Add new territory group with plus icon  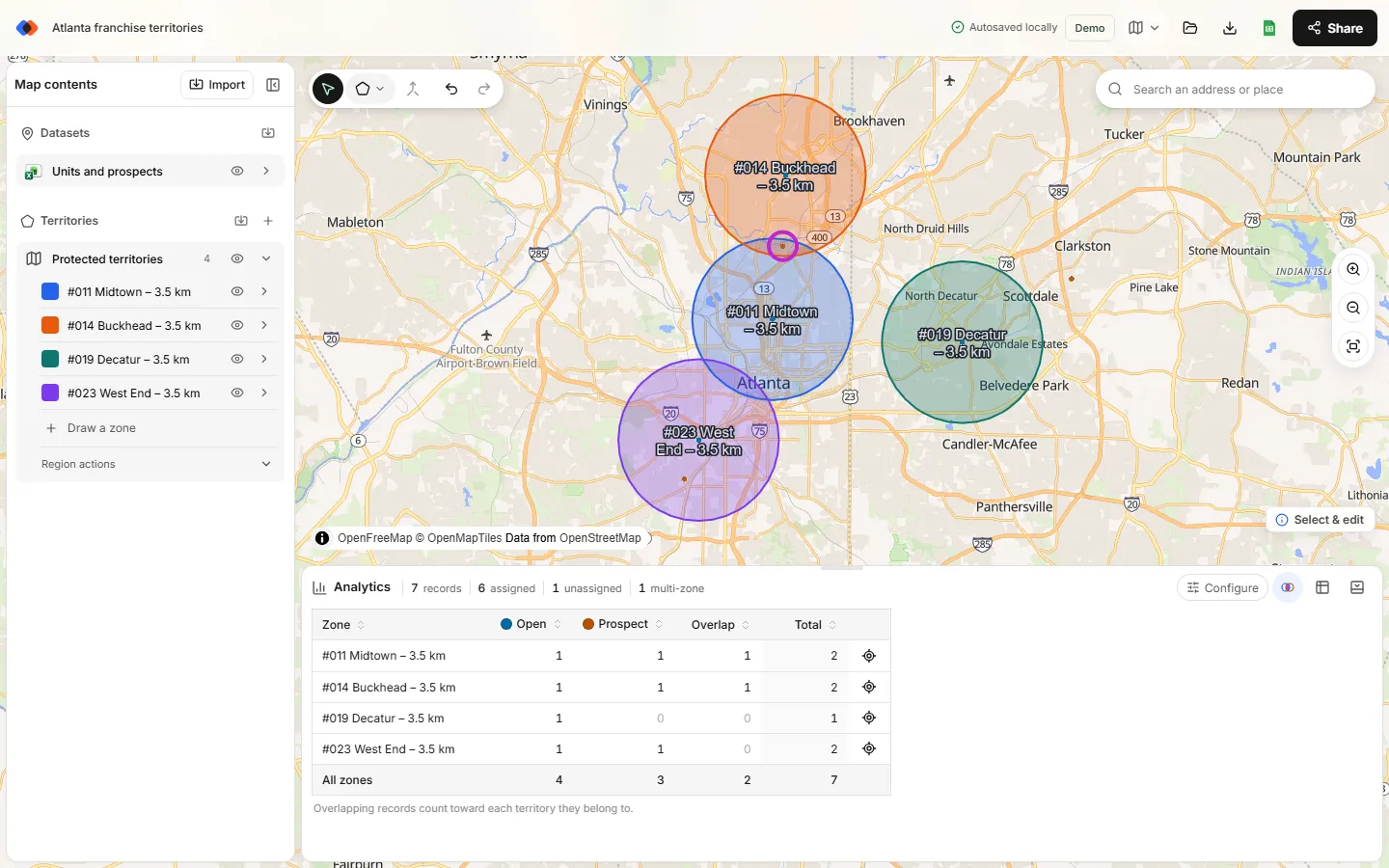tap(268, 221)
